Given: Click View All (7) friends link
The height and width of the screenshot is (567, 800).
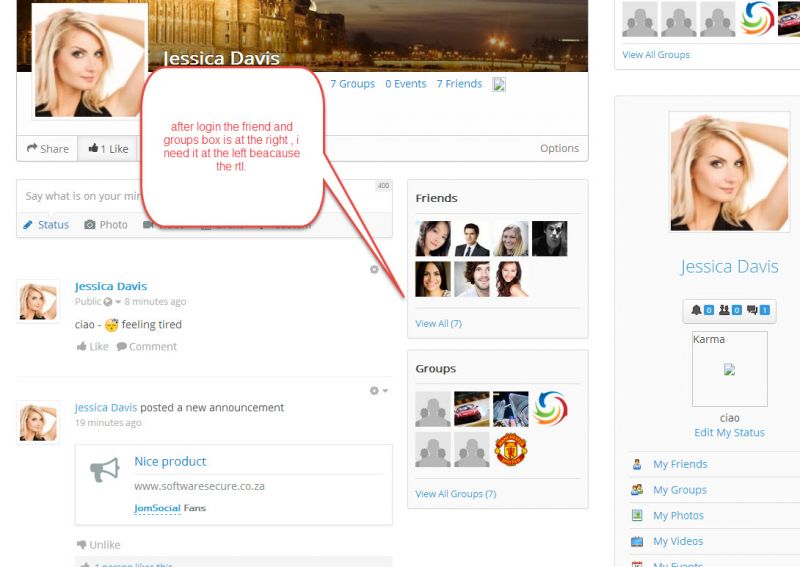Looking at the screenshot, I should coord(438,324).
